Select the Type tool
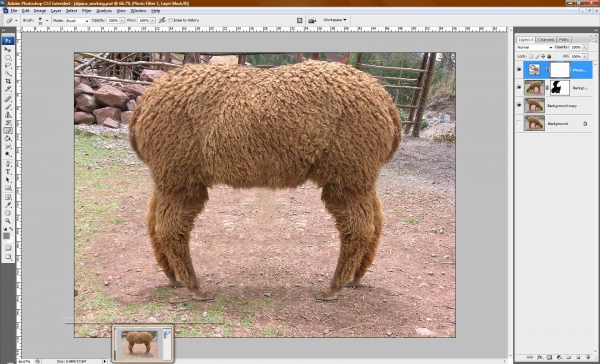 click(8, 172)
